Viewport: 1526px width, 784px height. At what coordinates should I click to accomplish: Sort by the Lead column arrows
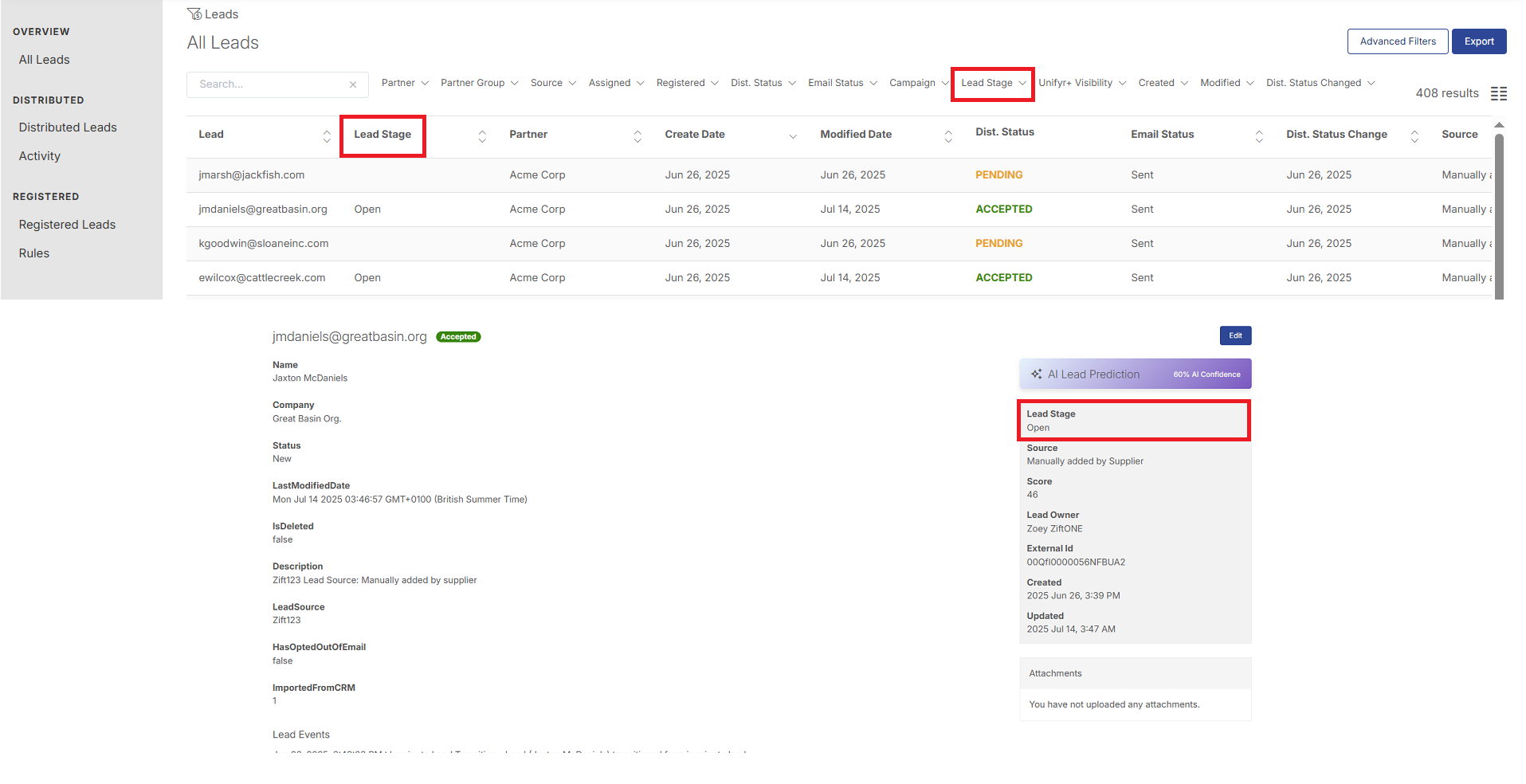(x=327, y=136)
